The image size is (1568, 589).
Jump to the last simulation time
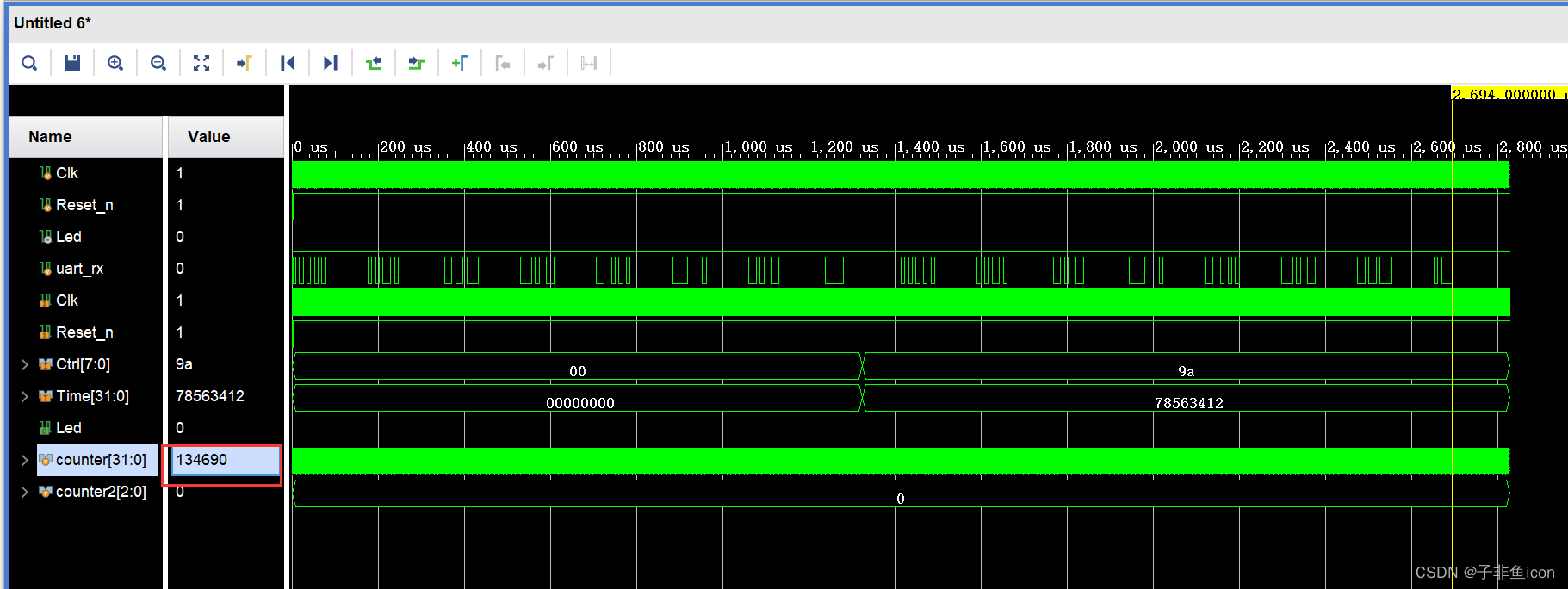point(331,63)
